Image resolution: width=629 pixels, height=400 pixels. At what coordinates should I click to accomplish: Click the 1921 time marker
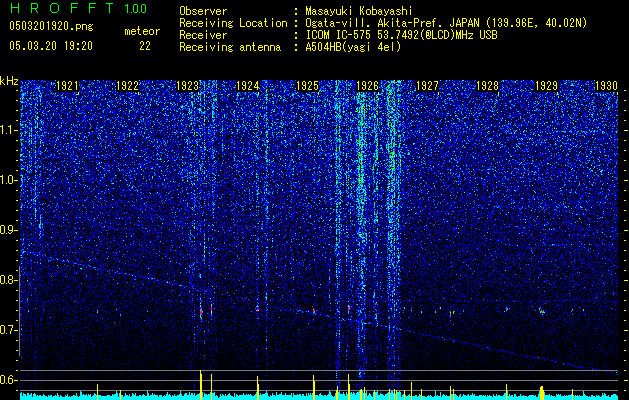pos(67,85)
